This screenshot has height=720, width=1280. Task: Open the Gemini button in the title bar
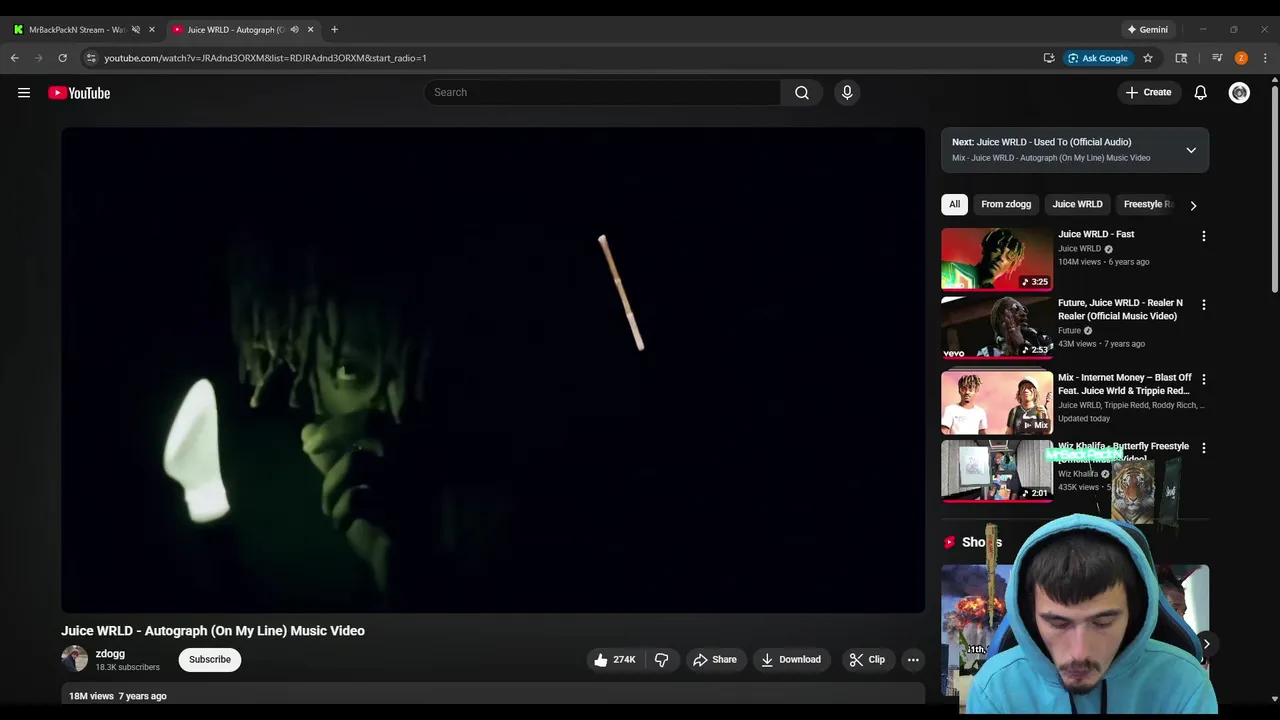1147,29
